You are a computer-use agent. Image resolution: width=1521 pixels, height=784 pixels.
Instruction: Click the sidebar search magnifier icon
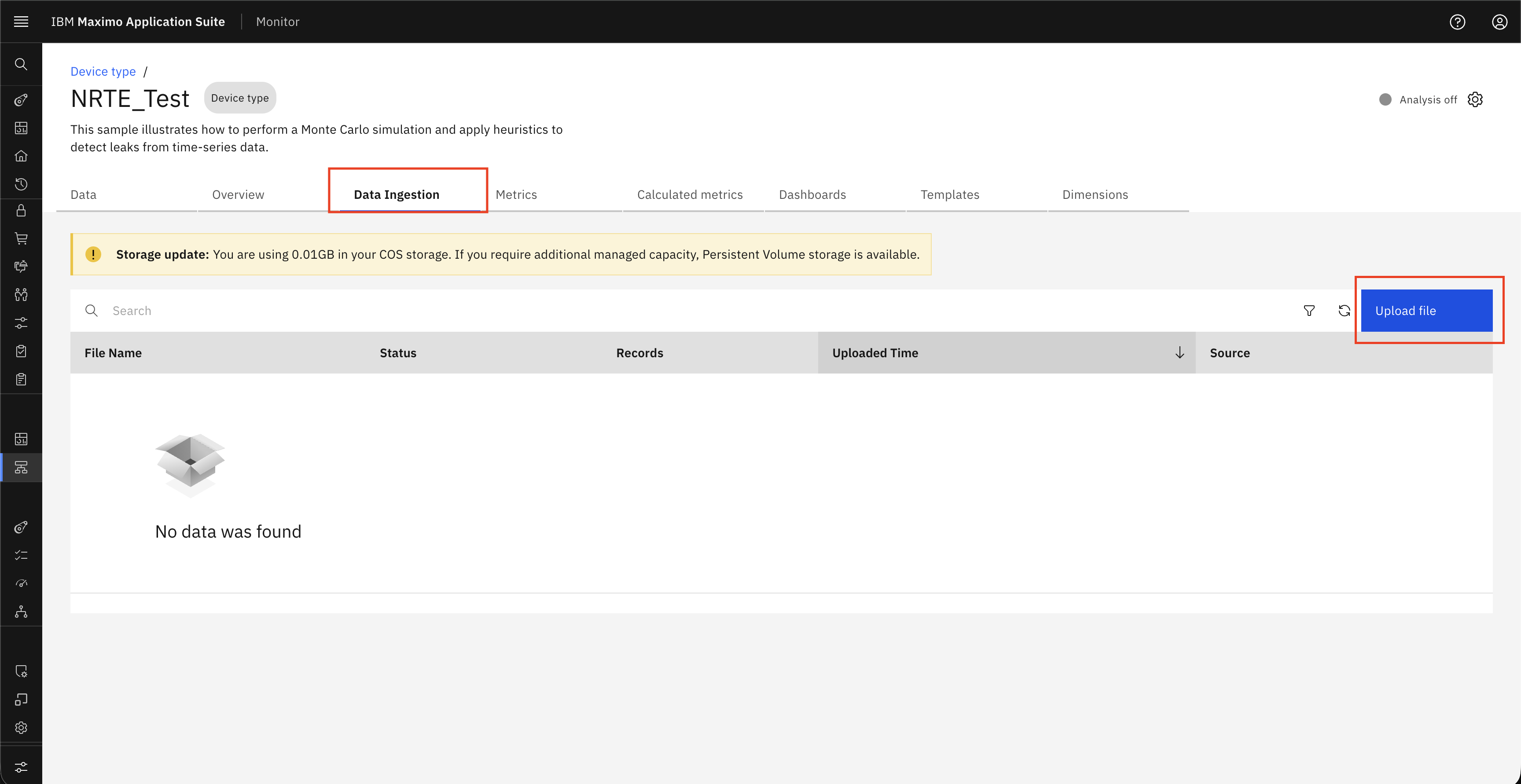coord(21,64)
